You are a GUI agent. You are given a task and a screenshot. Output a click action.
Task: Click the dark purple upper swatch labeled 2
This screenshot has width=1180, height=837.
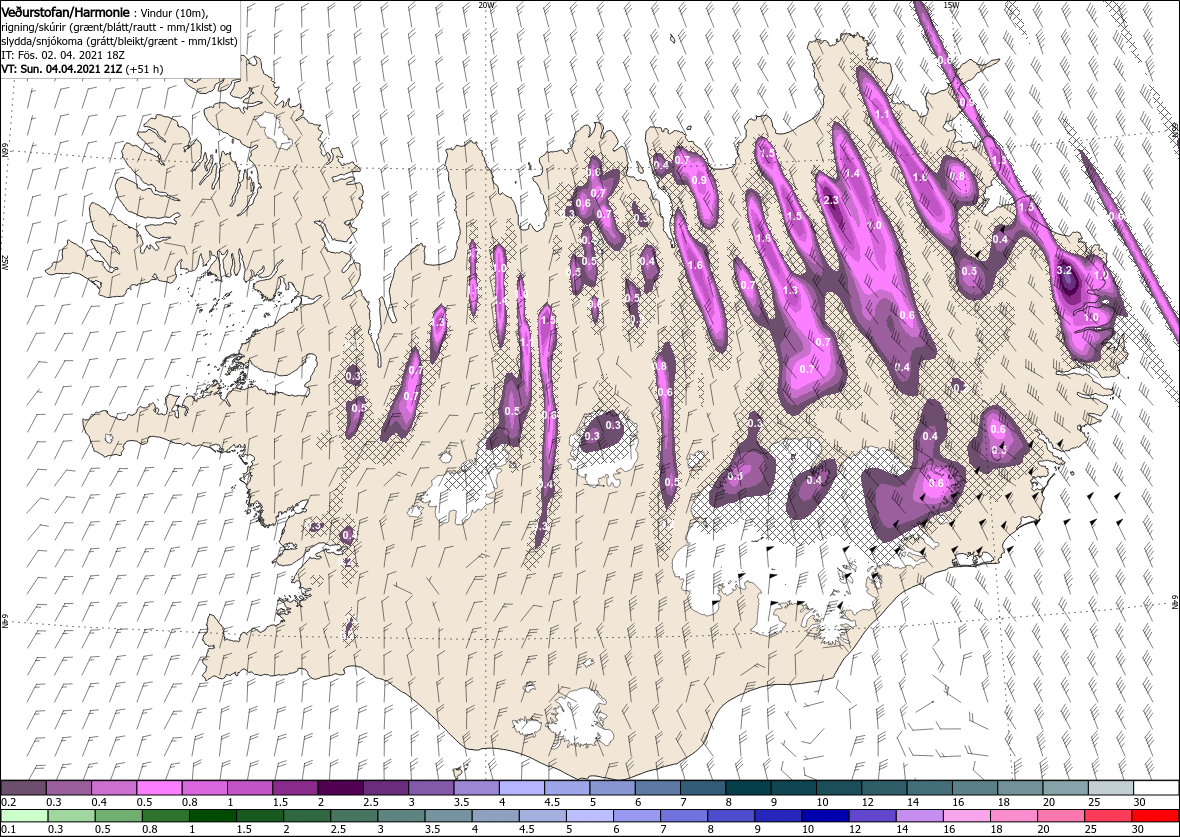(340, 788)
